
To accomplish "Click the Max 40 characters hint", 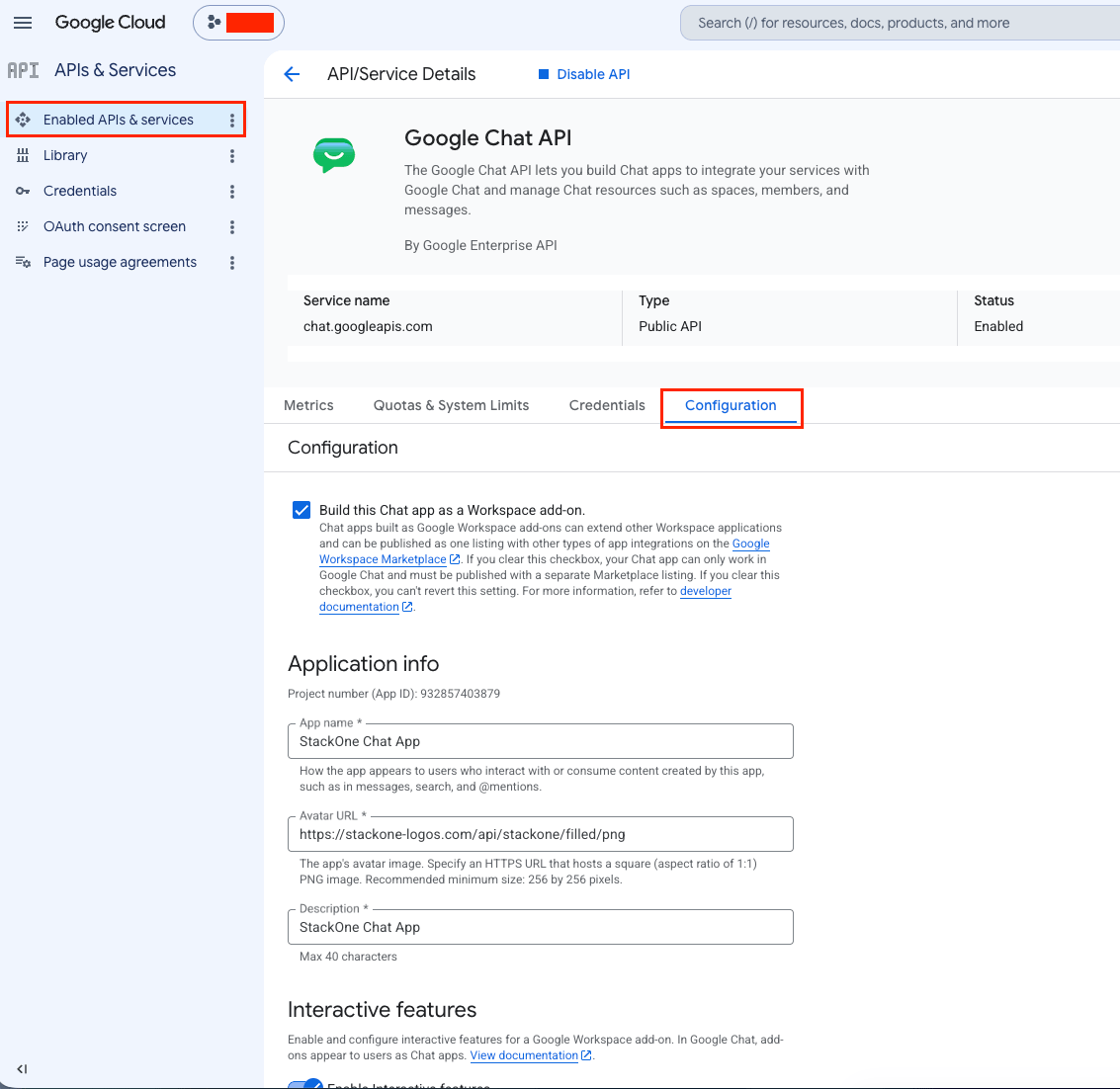I will tap(348, 957).
